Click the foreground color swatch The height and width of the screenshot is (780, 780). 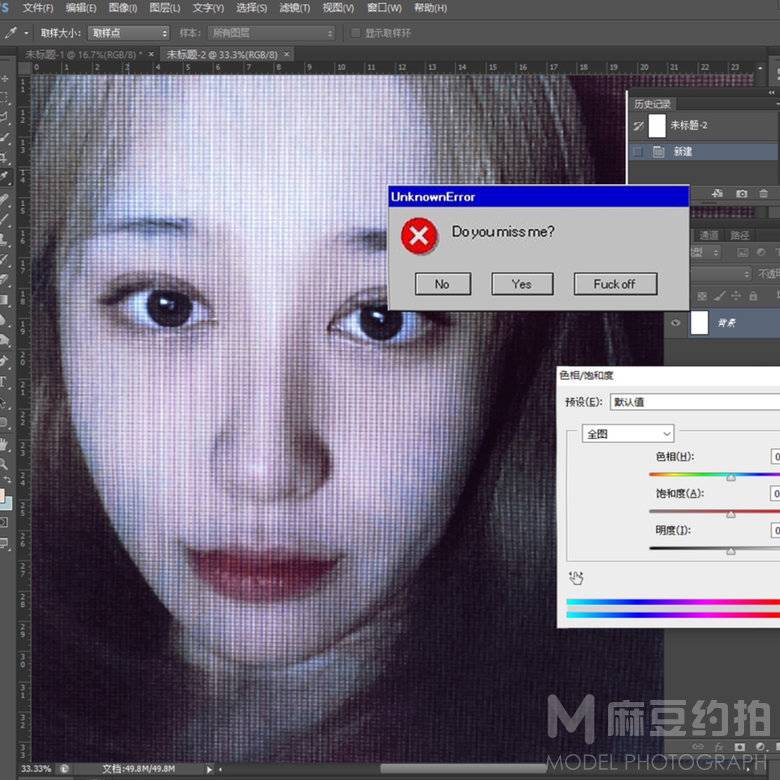click(x=2, y=495)
